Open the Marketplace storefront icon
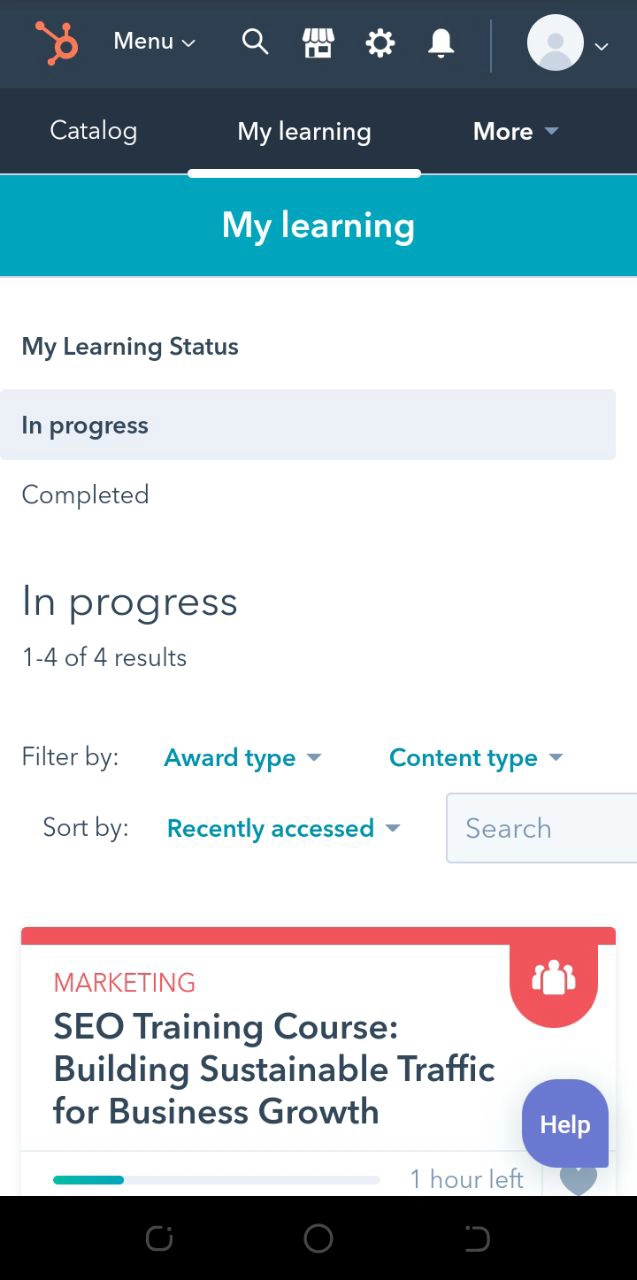The width and height of the screenshot is (637, 1280). click(x=318, y=43)
